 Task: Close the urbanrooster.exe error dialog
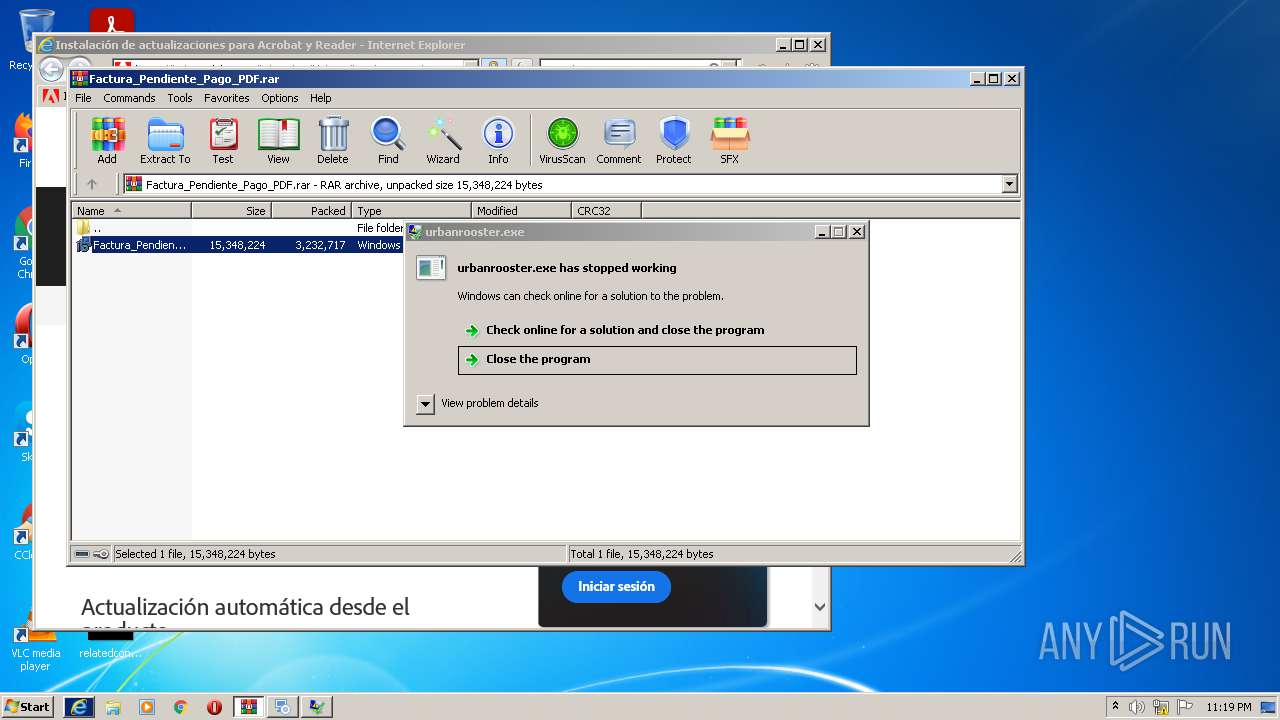tap(857, 231)
